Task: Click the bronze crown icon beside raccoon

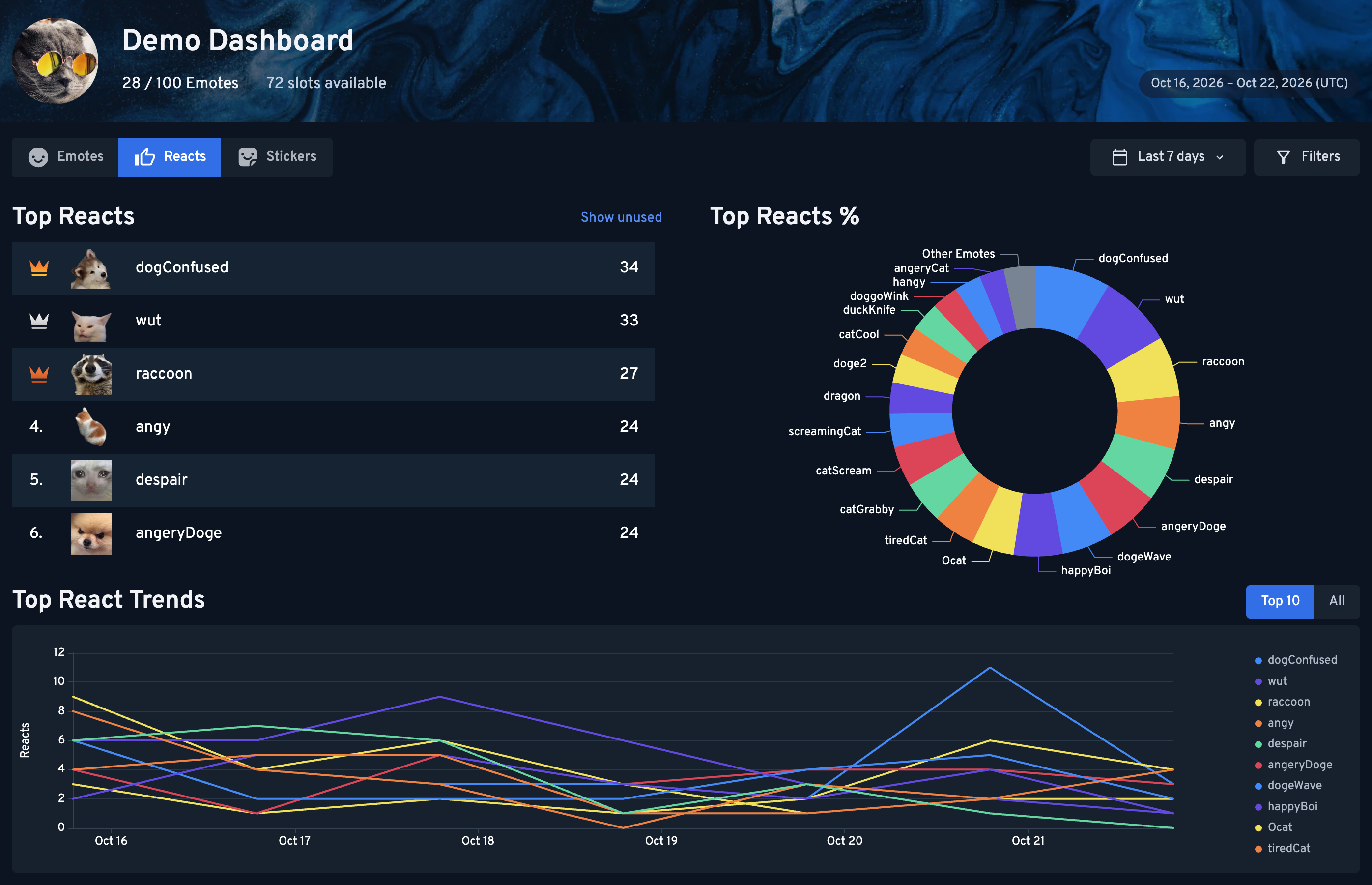Action: point(39,374)
